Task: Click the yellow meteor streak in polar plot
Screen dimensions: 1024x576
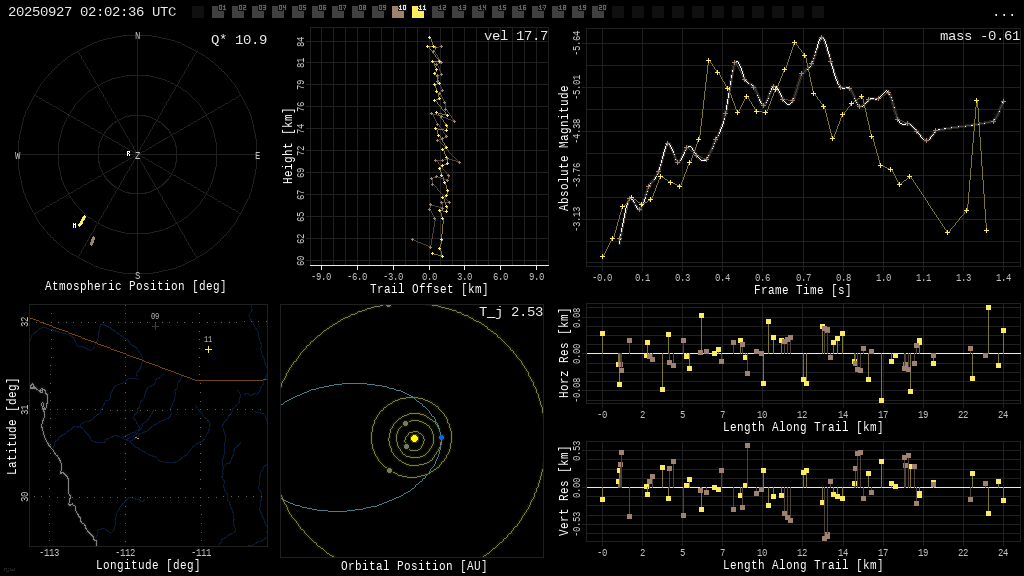Action: tap(82, 221)
